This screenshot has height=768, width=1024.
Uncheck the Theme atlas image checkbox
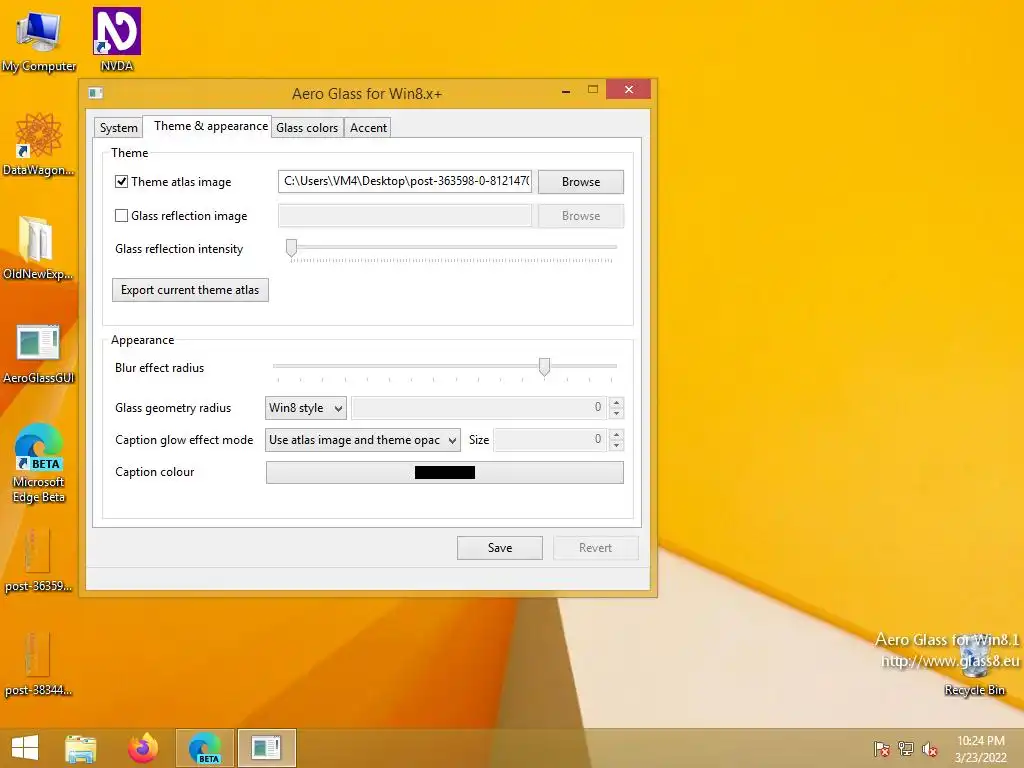pyautogui.click(x=121, y=182)
